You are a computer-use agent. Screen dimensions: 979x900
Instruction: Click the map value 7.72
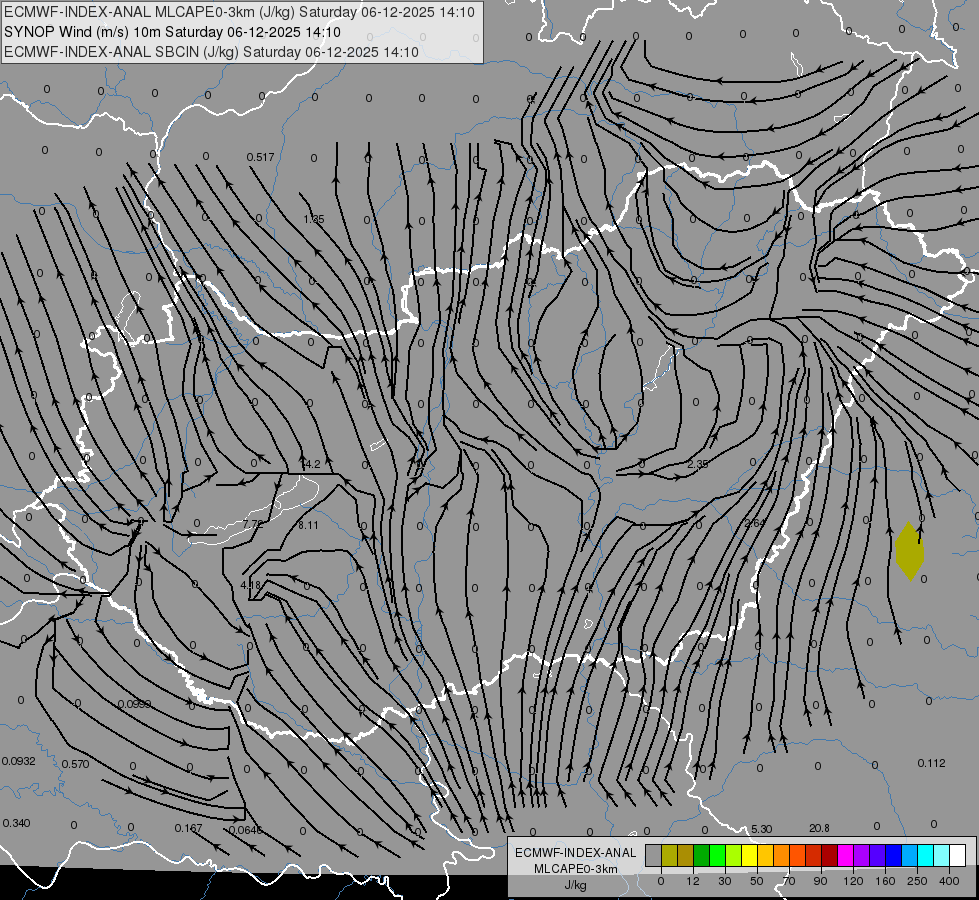point(253,524)
